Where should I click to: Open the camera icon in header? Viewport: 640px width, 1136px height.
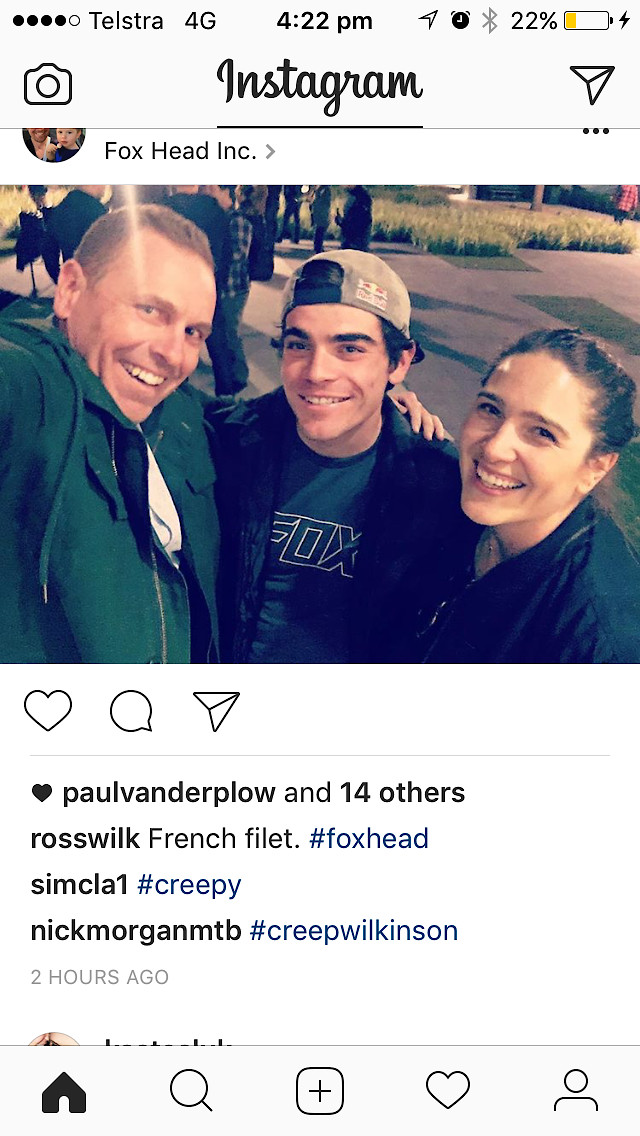click(48, 85)
